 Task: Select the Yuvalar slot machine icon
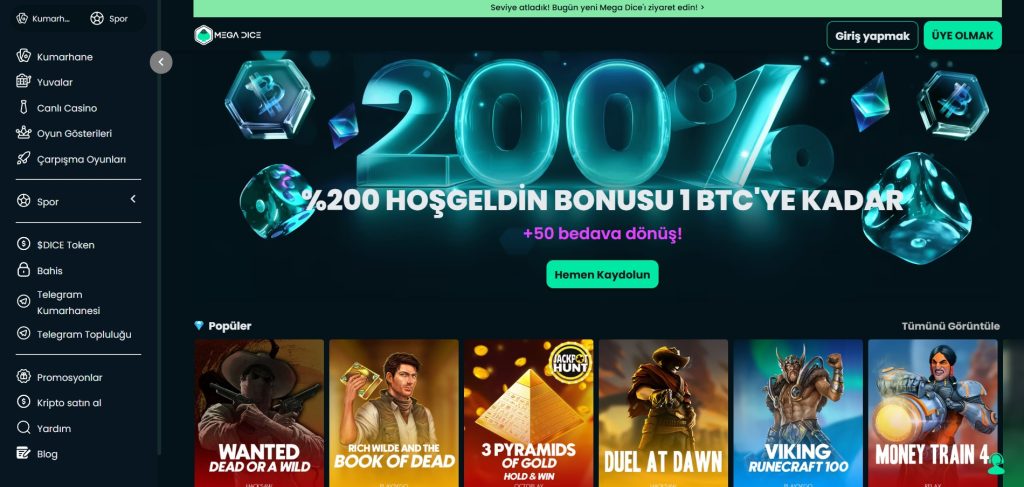click(24, 82)
